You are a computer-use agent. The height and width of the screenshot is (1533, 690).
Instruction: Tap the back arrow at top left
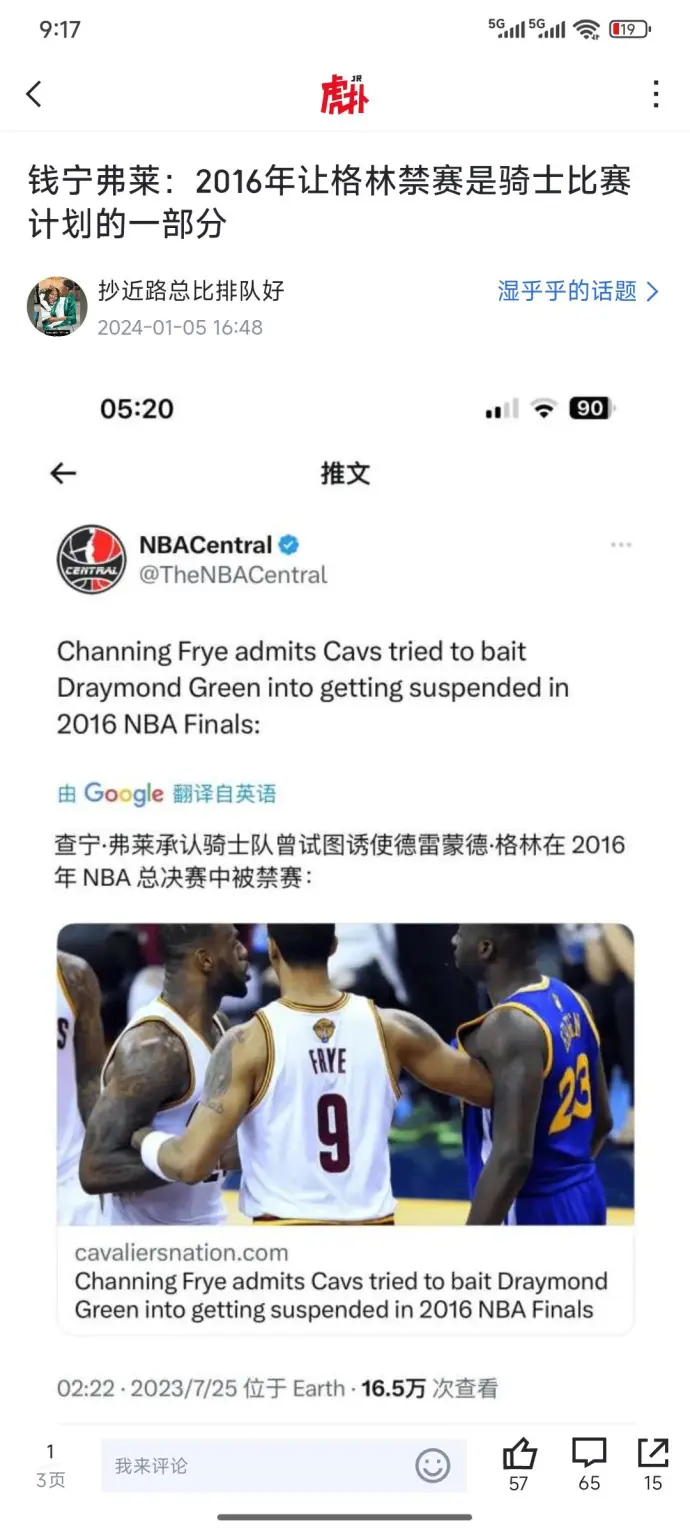pos(34,94)
